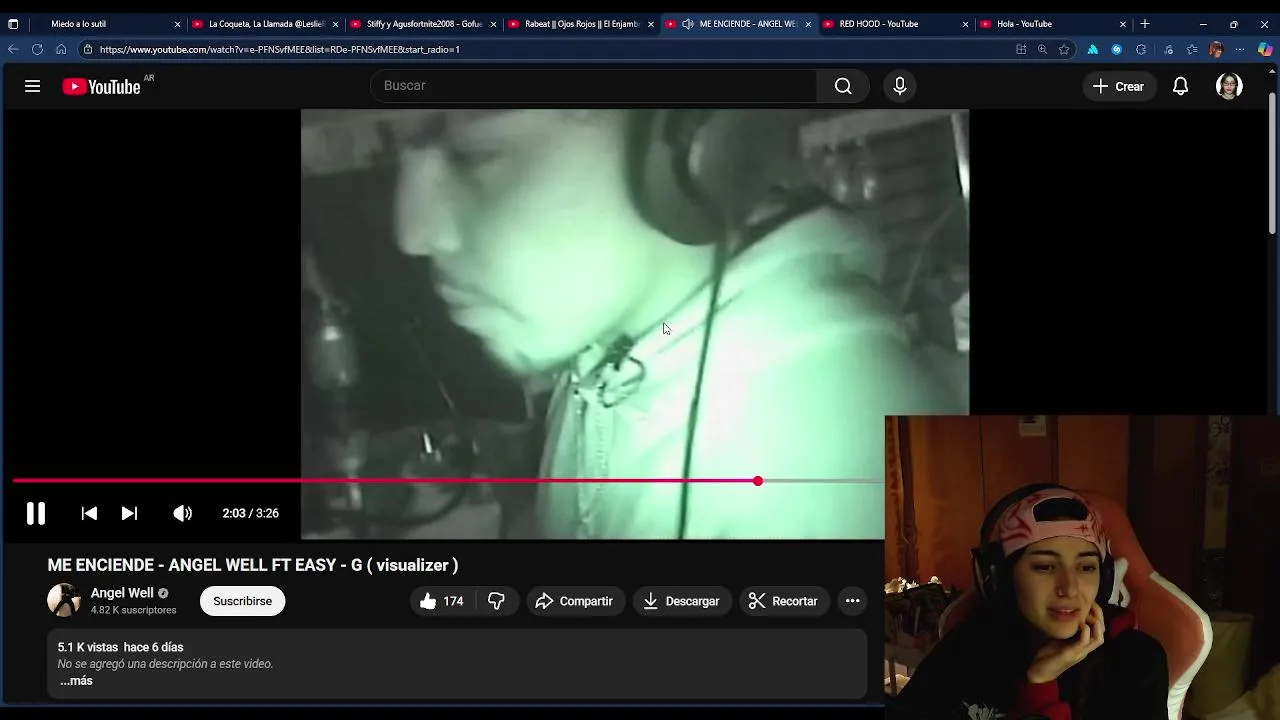Screen dimensions: 1280x720
Task: Click the Crear create button
Action: 1119,86
